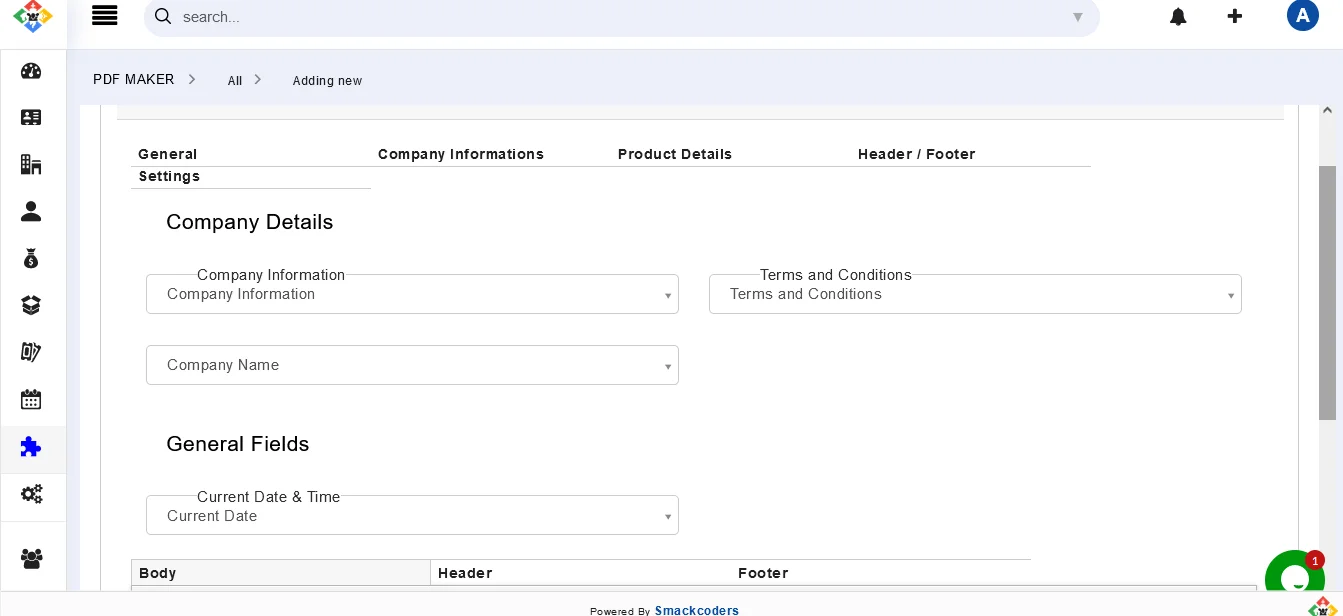Viewport: 1343px width, 616px height.
Task: Expand the Terms and Conditions dropdown
Action: (975, 294)
